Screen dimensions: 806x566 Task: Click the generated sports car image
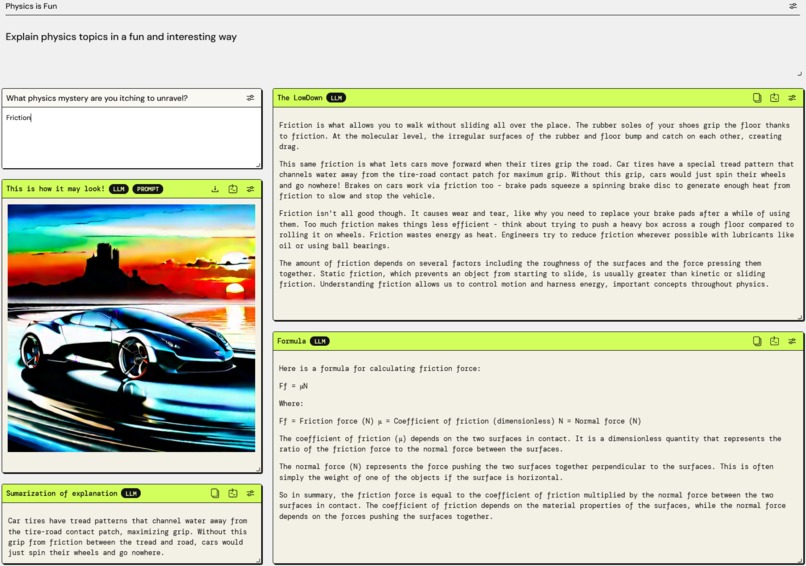[131, 328]
